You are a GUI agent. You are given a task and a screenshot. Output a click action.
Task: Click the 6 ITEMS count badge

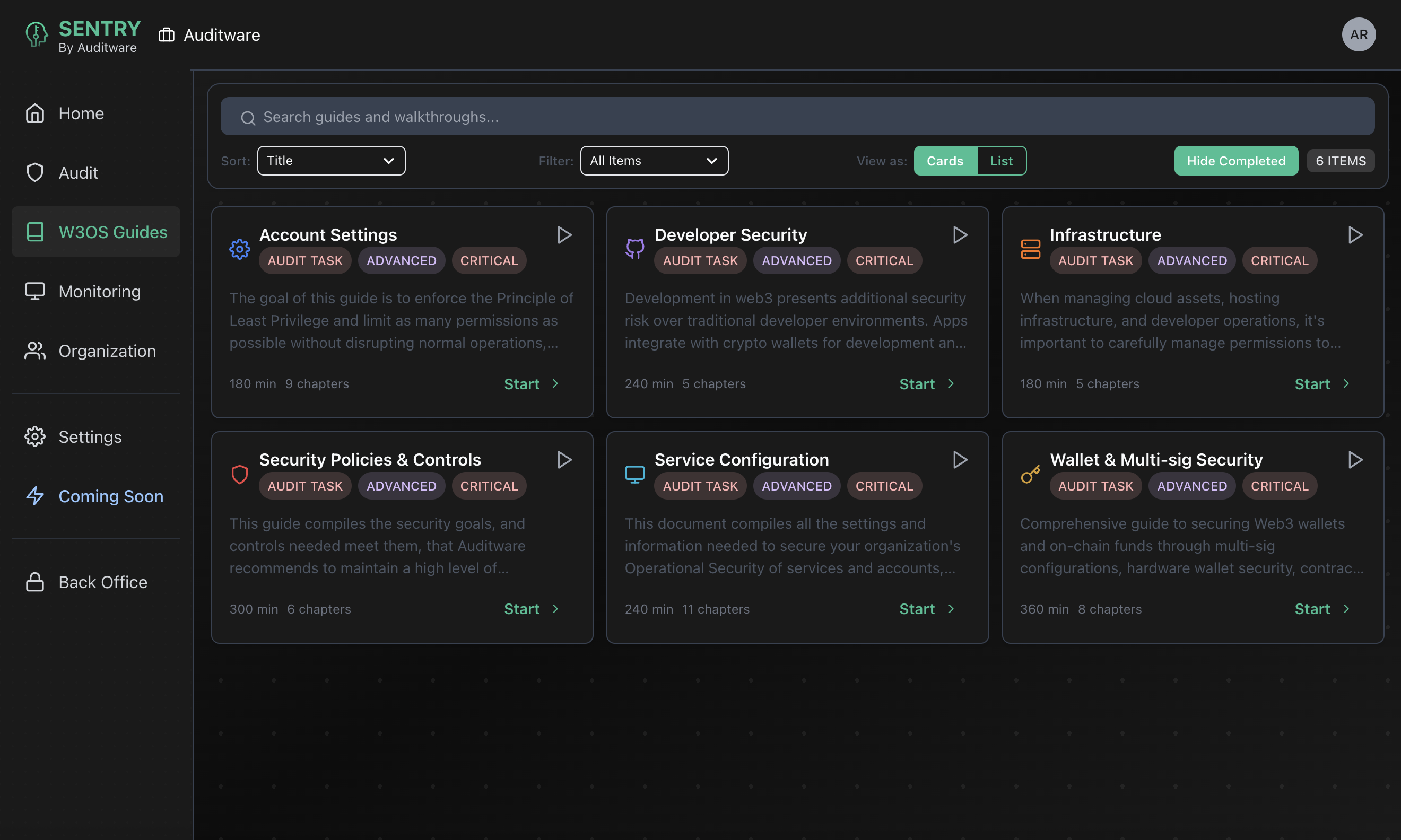click(1341, 161)
